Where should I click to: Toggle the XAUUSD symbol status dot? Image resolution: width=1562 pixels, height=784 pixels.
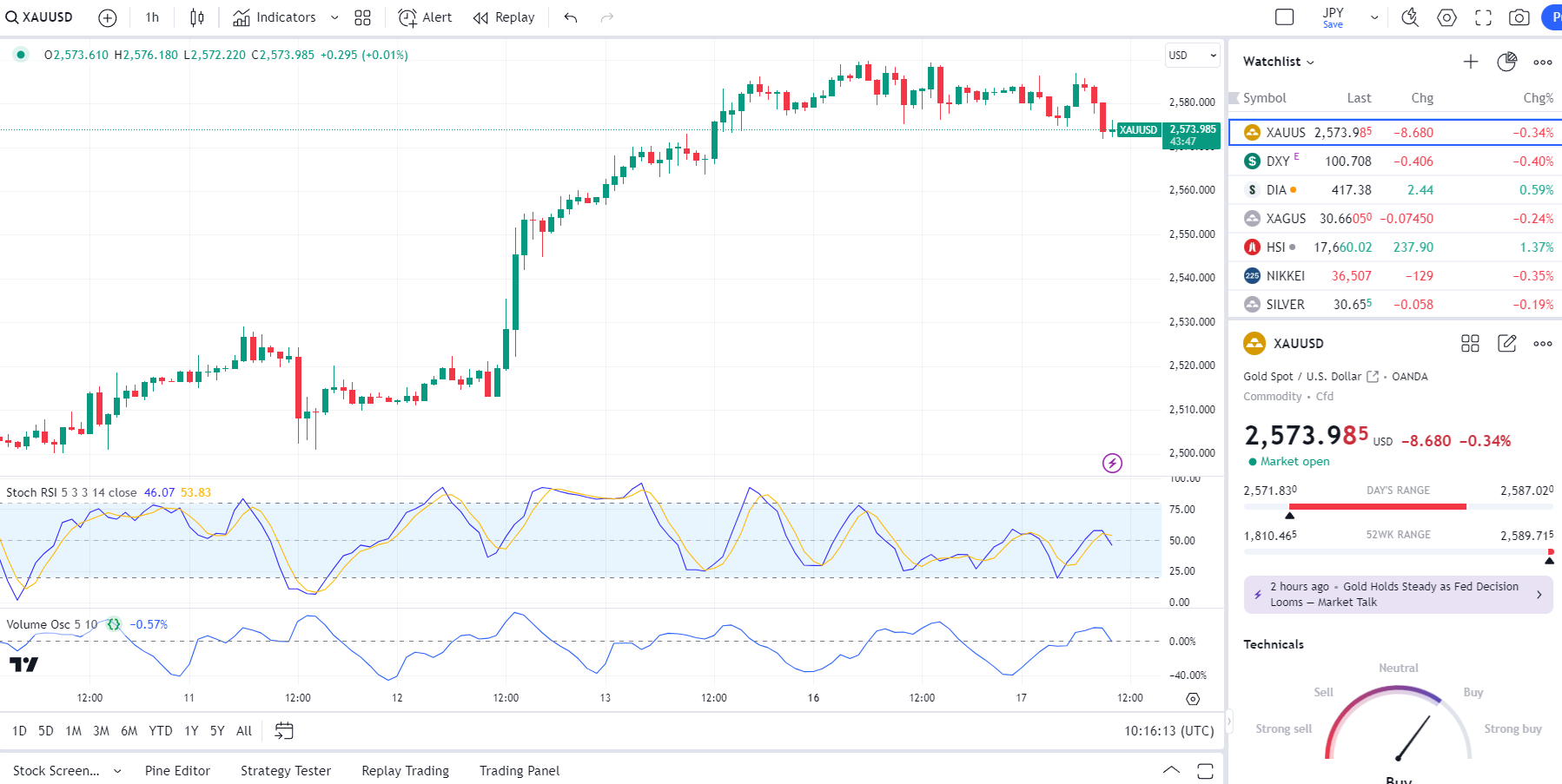(x=21, y=55)
